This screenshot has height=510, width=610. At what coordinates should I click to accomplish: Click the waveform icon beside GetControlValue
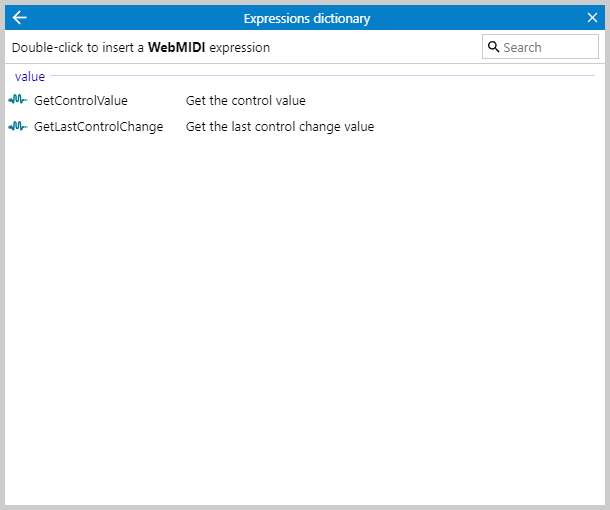click(18, 100)
